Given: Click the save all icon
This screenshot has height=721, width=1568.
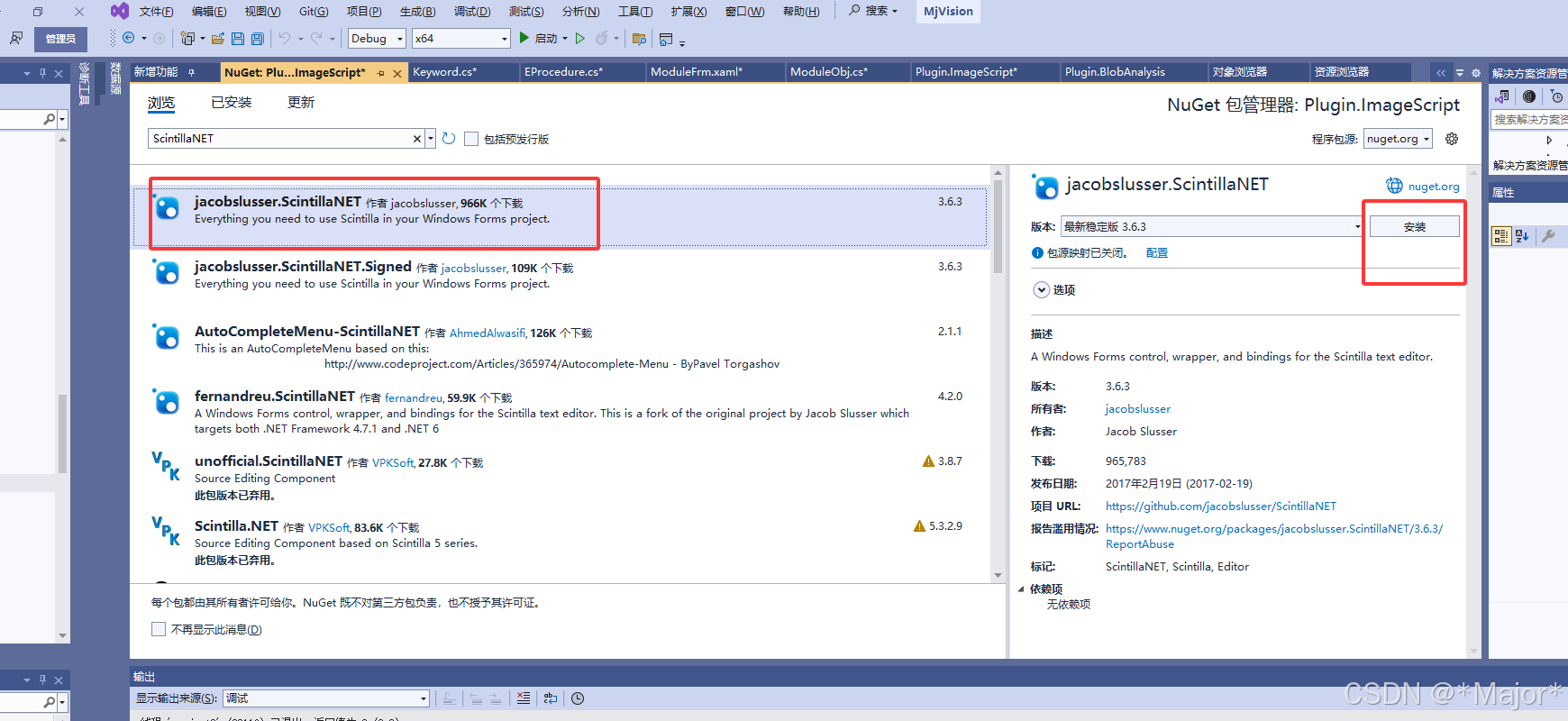Looking at the screenshot, I should 258,38.
